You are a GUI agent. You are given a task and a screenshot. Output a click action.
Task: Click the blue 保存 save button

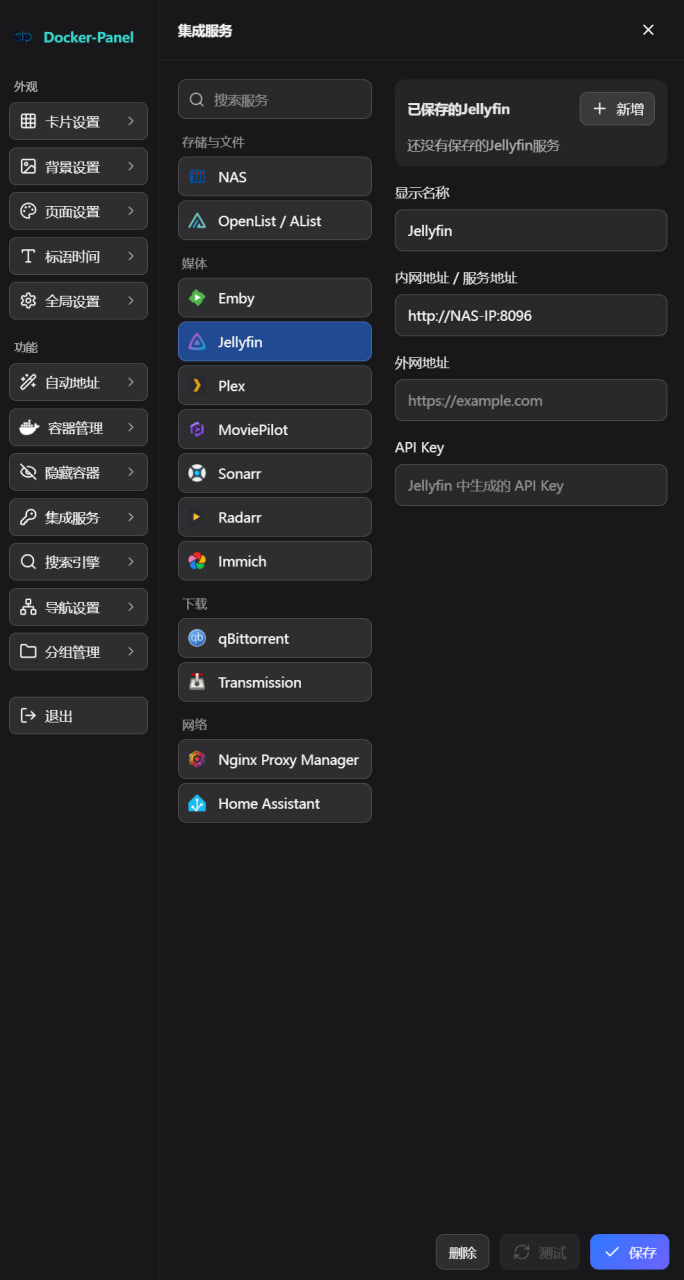tap(629, 1252)
